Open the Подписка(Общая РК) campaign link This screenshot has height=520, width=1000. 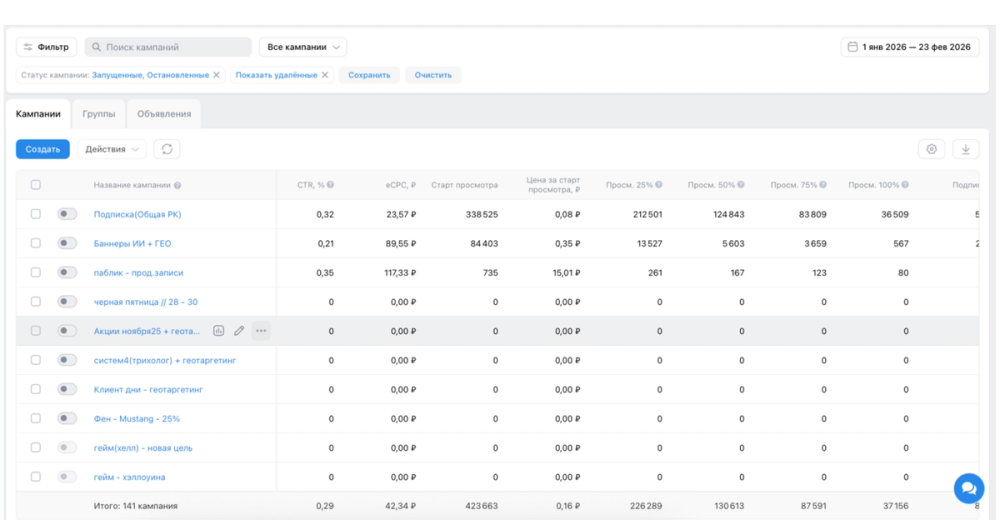coord(137,214)
